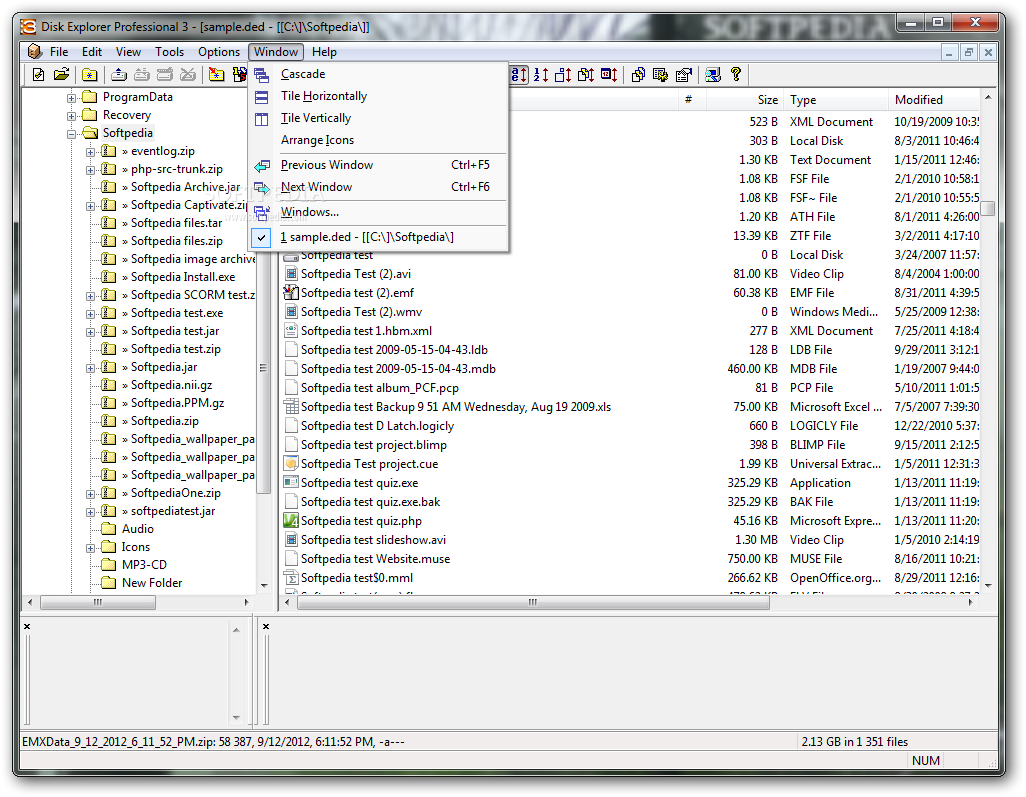The height and width of the screenshot is (797, 1026).
Task: Click the icon of Softpedia test quiz.php
Action: [291, 521]
